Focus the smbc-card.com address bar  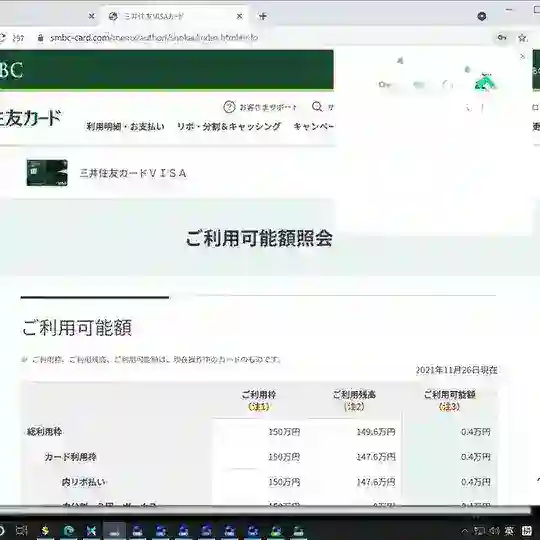point(154,38)
